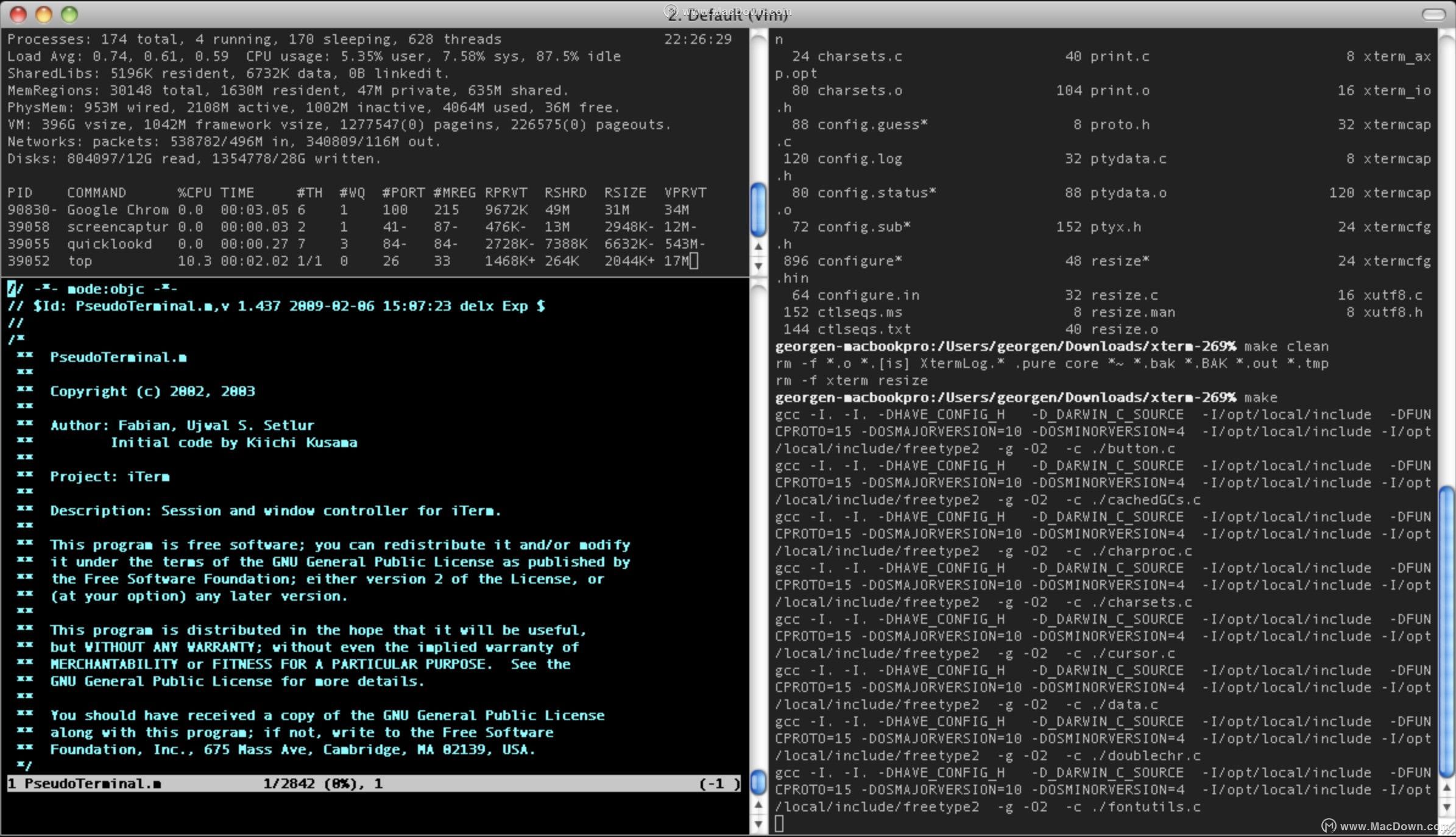
Task: Click the 'COMMAND' column header in top
Action: (97, 192)
